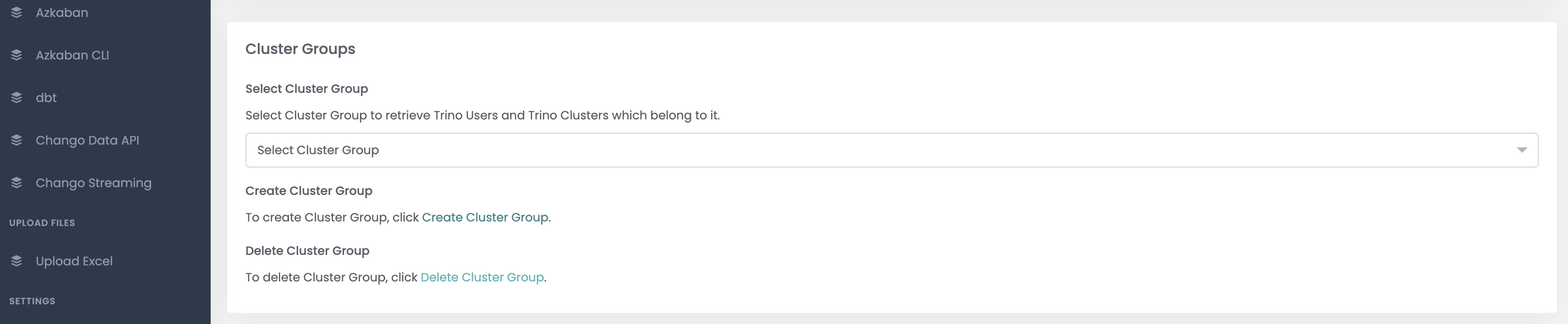Viewport: 1568px width, 324px height.
Task: Click the Cluster Groups page heading
Action: point(300,49)
